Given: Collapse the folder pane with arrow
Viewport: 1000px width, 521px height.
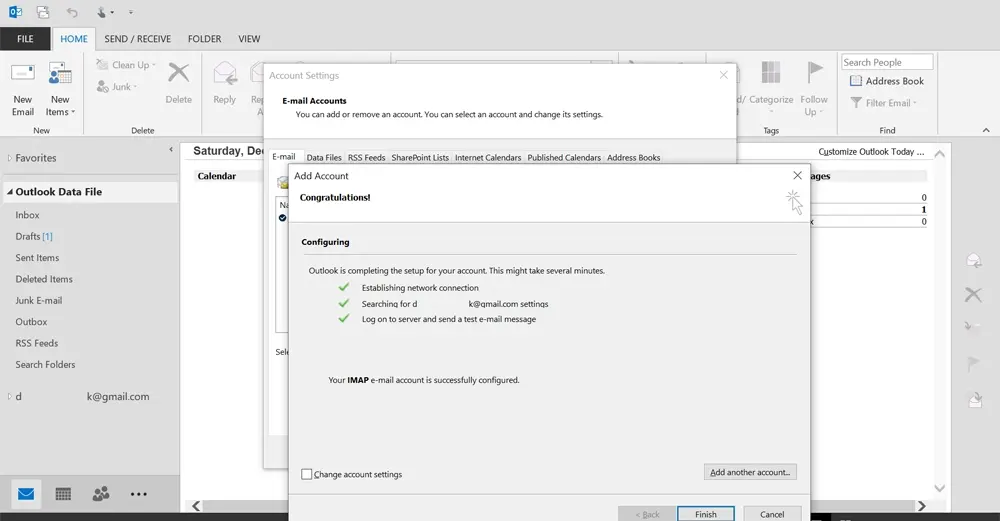Looking at the screenshot, I should point(171,149).
